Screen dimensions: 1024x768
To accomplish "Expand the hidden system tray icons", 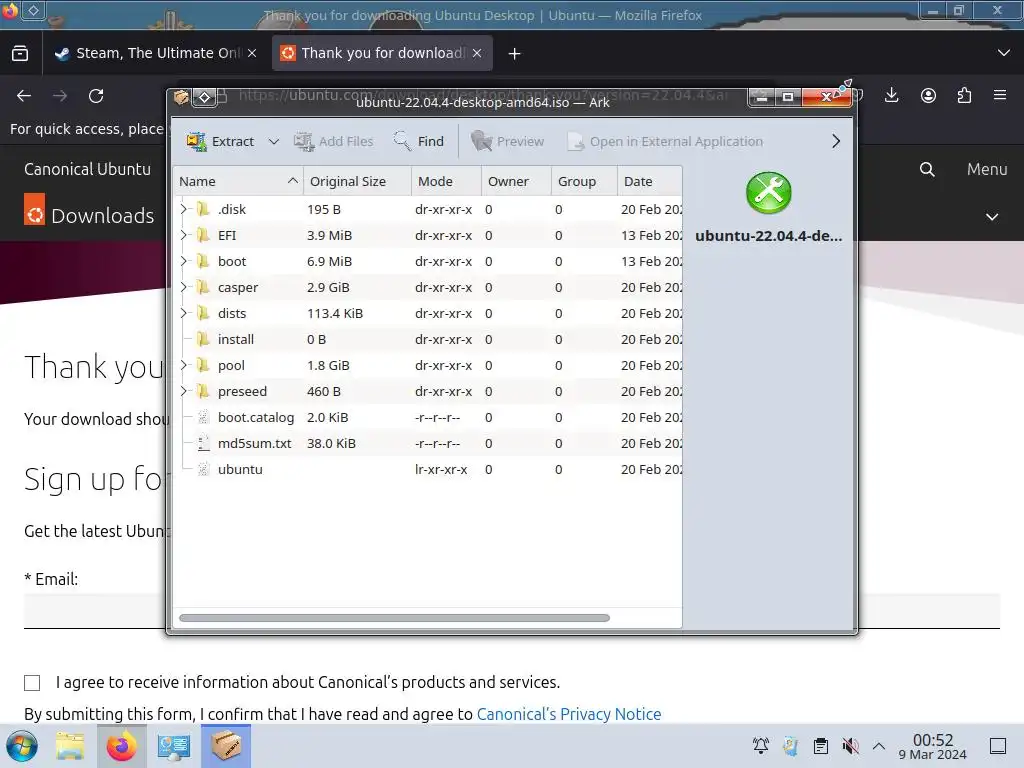I will coord(879,746).
